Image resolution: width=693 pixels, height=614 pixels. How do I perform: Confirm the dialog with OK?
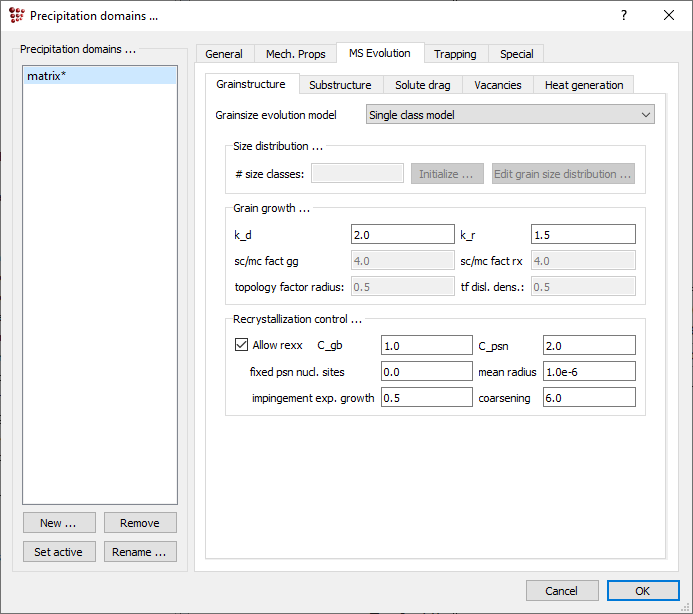[x=642, y=591]
